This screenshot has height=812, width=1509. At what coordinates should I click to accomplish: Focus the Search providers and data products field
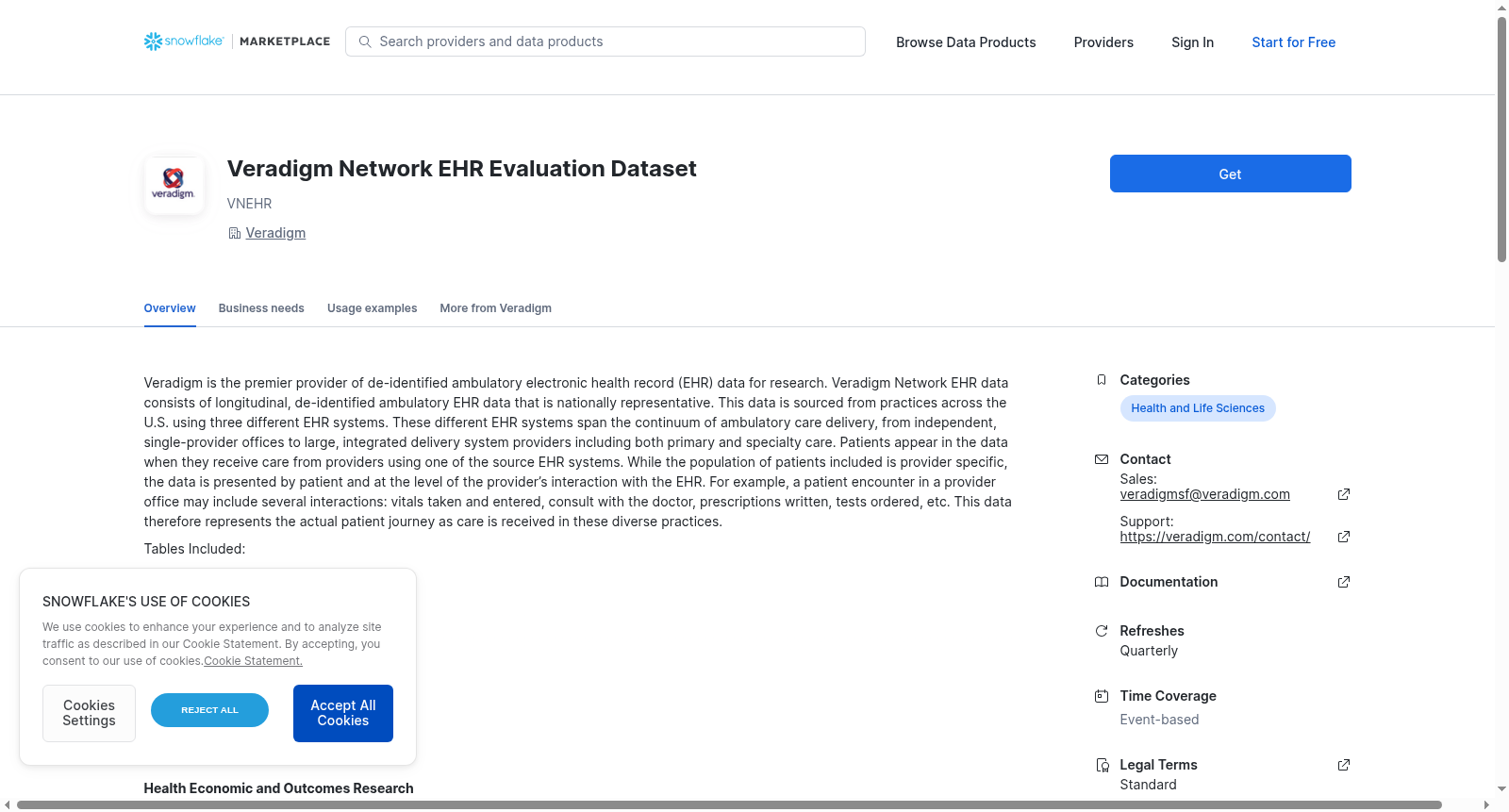(605, 41)
